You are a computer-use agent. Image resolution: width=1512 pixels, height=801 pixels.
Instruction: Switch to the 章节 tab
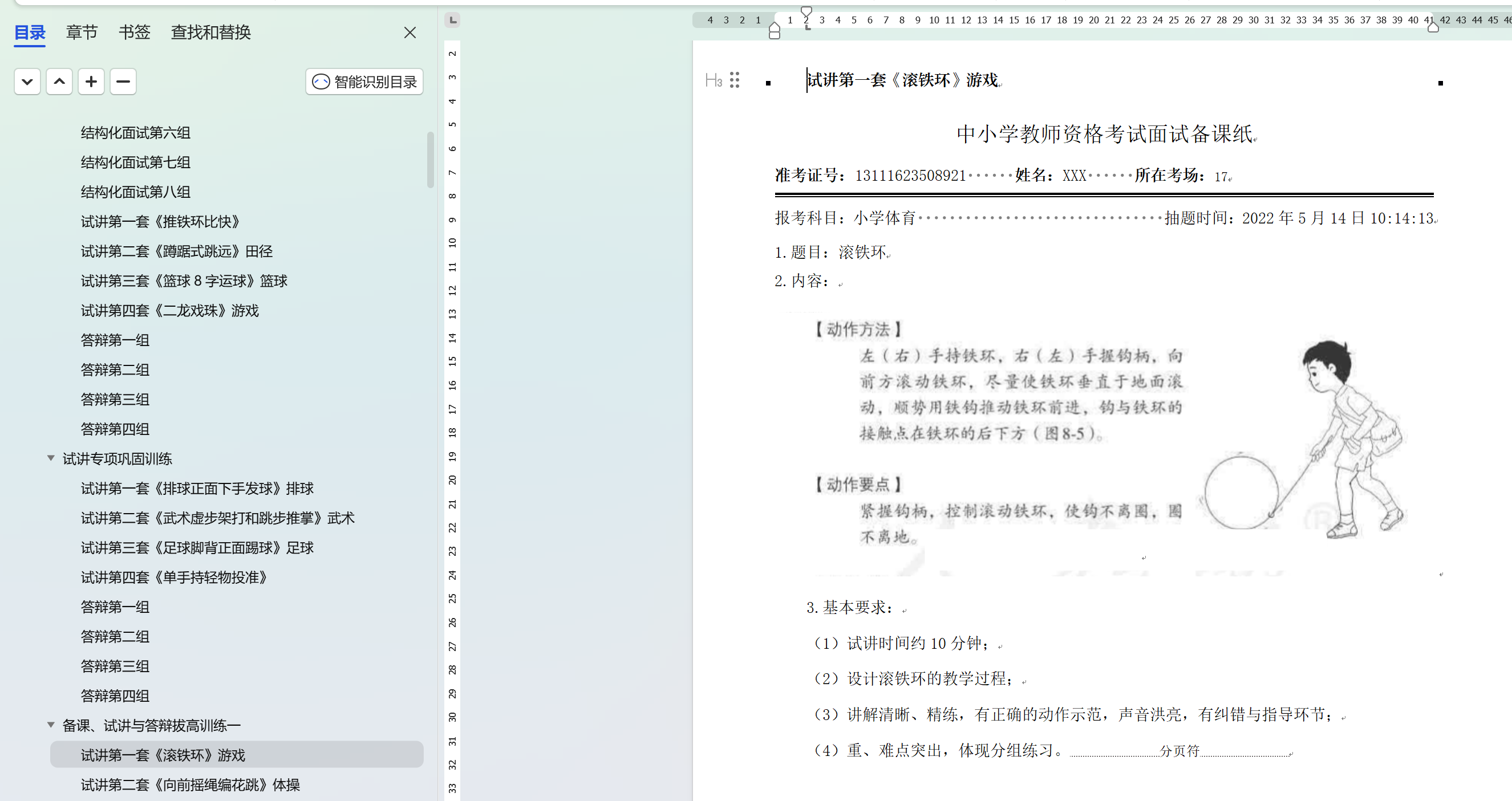point(82,32)
